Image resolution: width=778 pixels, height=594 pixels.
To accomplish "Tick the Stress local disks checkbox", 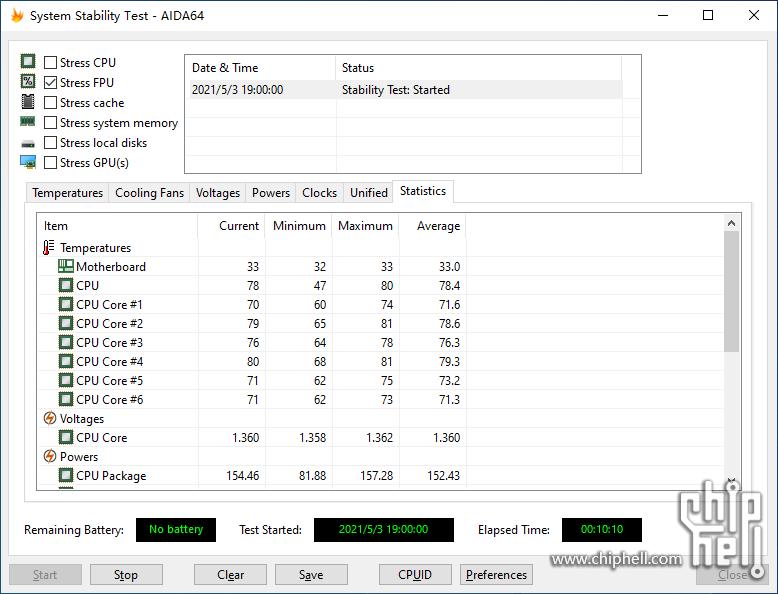I will click(50, 142).
